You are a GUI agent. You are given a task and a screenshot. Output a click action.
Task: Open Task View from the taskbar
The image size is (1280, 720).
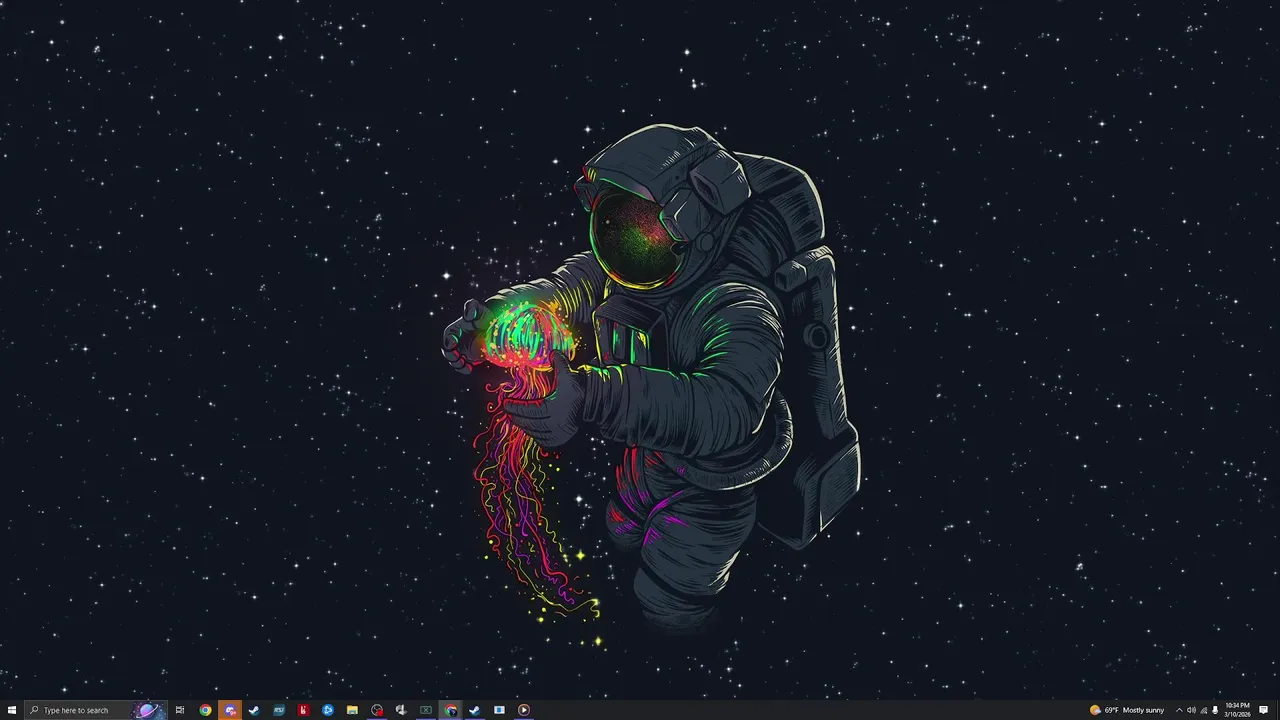(x=180, y=710)
